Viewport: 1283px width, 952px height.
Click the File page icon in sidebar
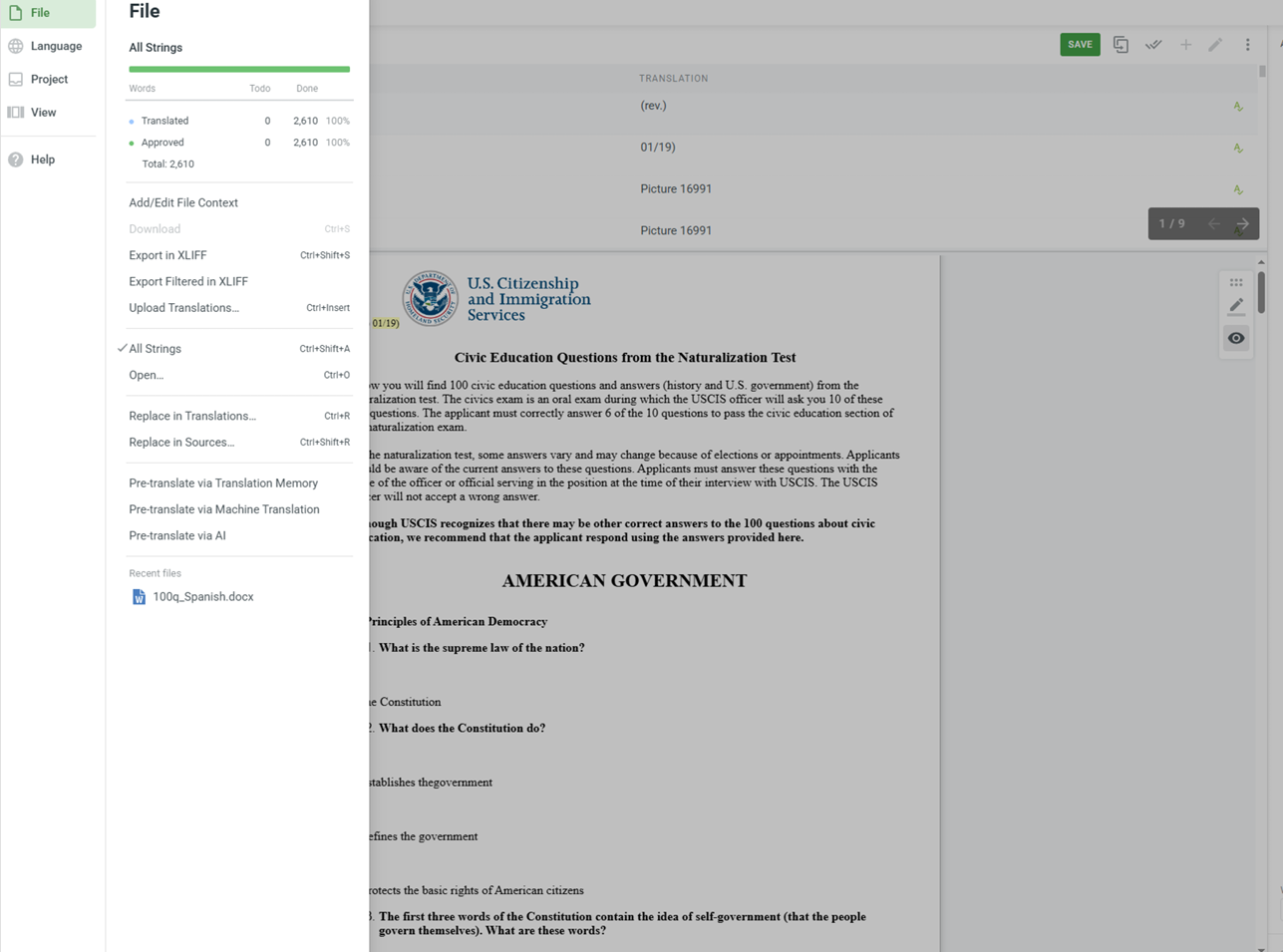[x=16, y=13]
